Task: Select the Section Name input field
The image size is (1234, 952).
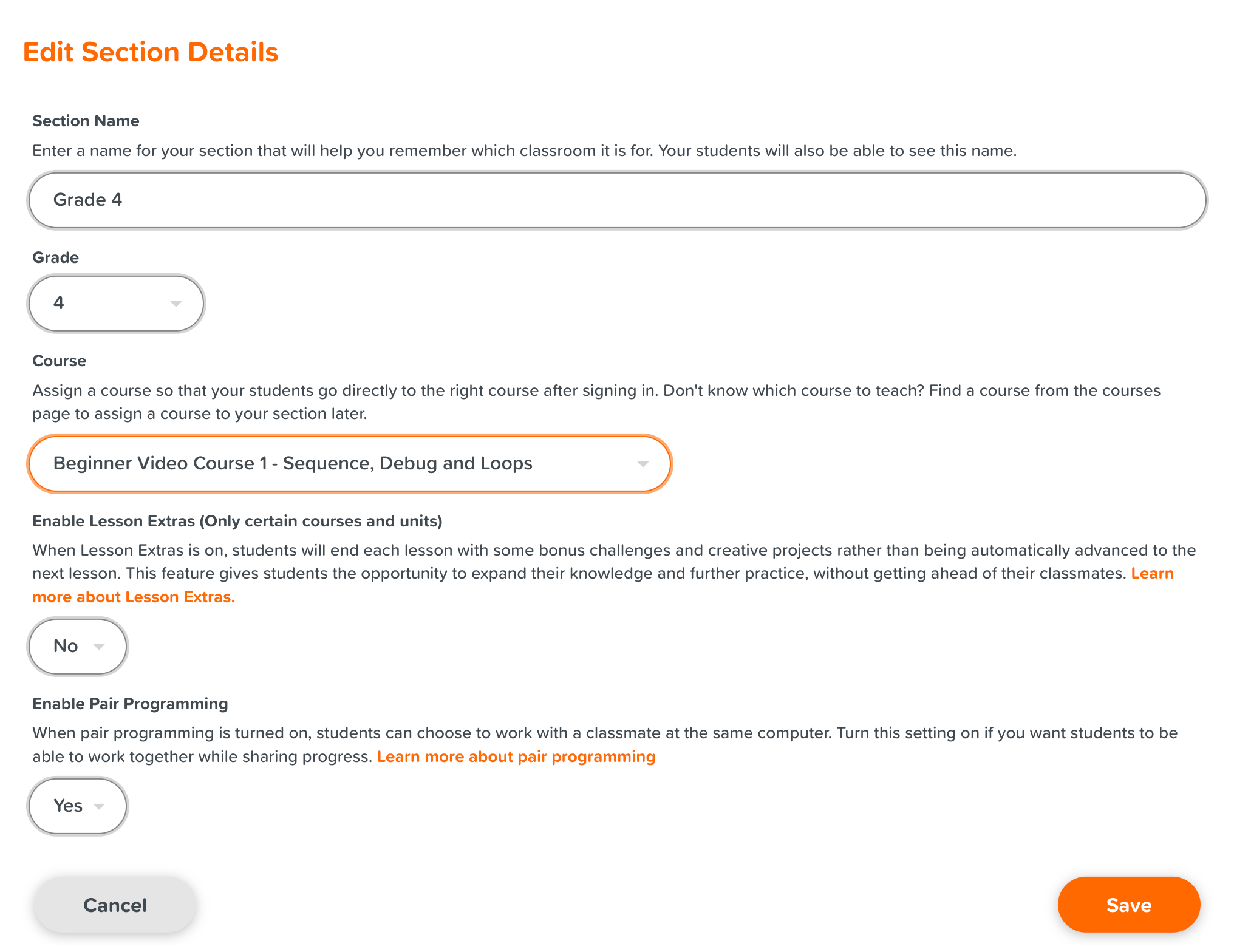Action: (x=617, y=198)
